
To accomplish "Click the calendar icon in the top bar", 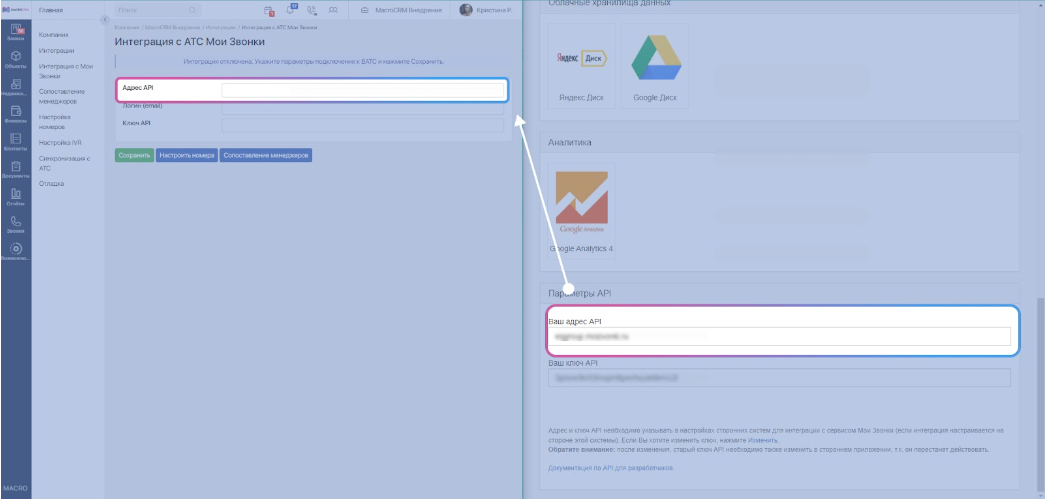I will pos(268,10).
